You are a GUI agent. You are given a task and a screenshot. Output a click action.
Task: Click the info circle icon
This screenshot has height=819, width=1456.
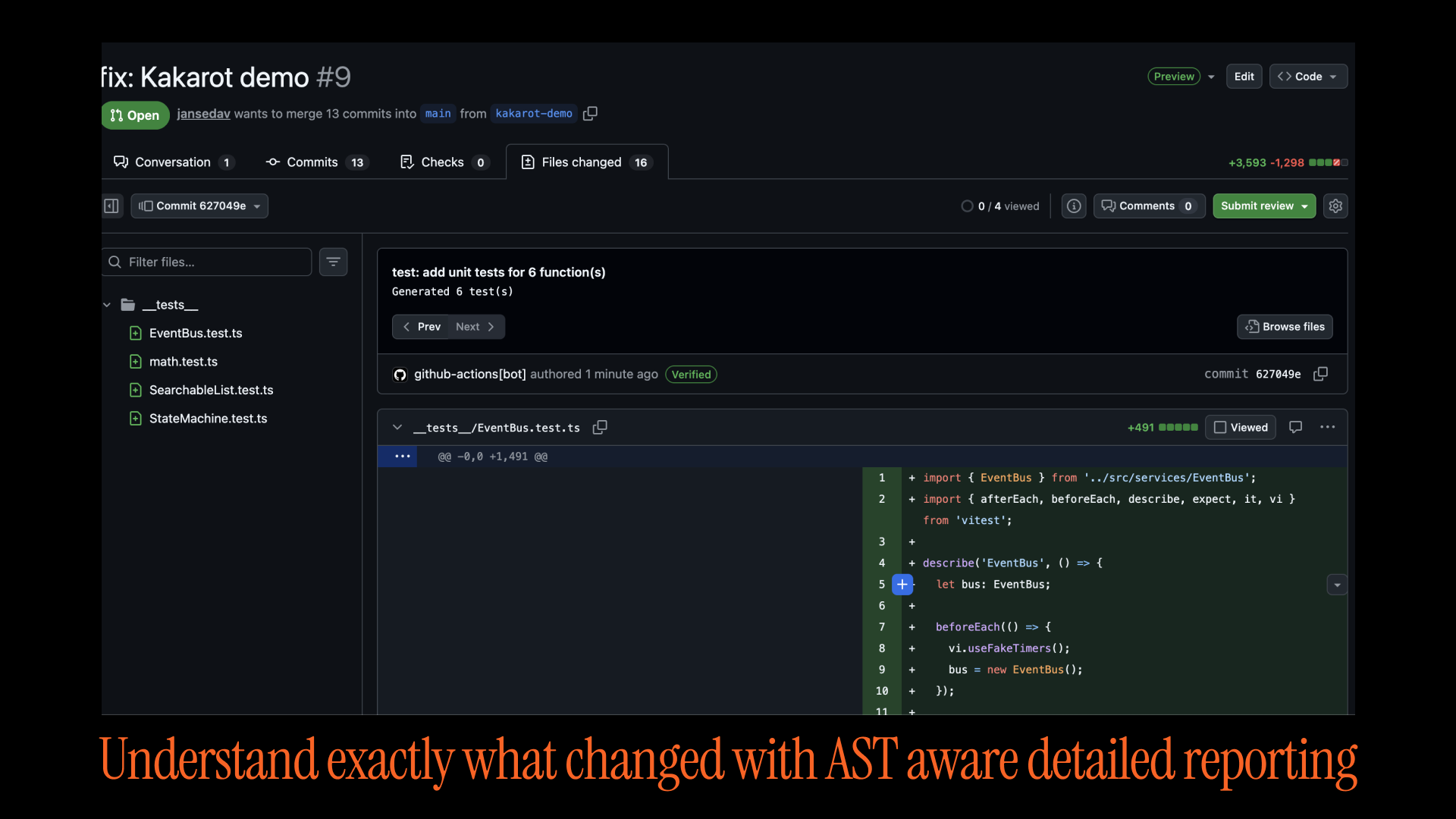pos(1074,206)
